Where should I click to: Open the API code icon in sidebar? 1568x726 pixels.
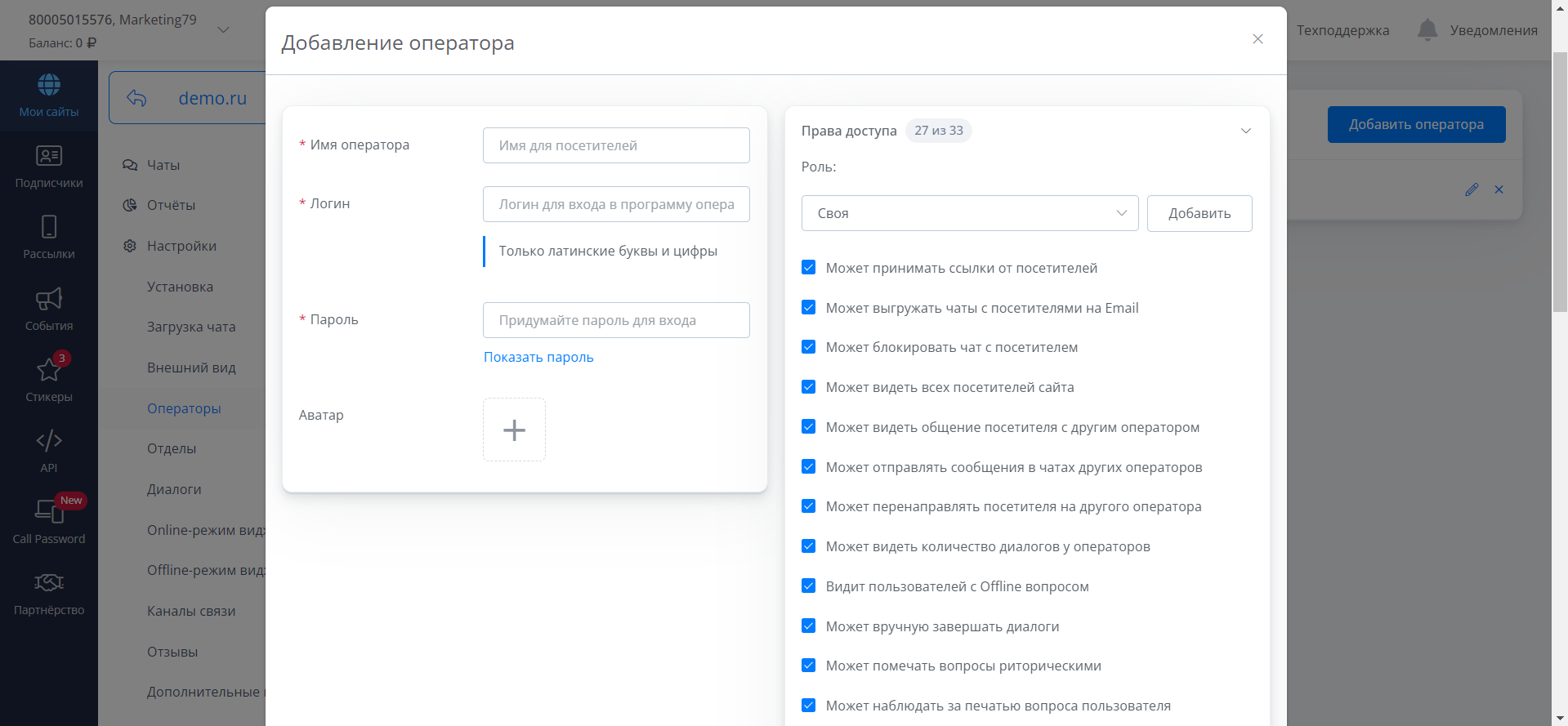pos(49,441)
